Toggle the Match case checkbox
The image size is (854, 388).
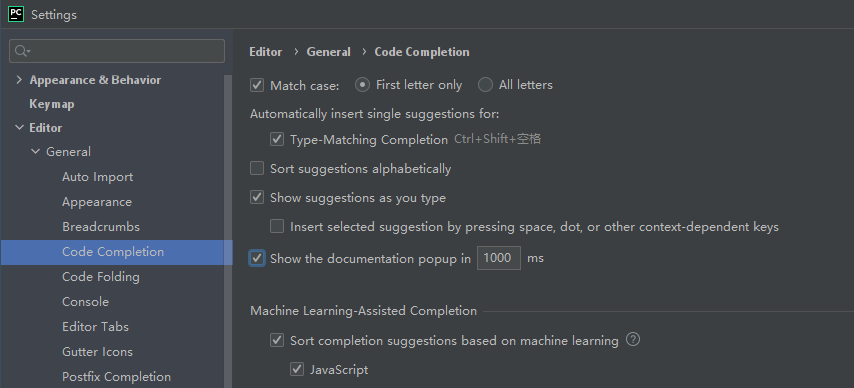[257, 85]
